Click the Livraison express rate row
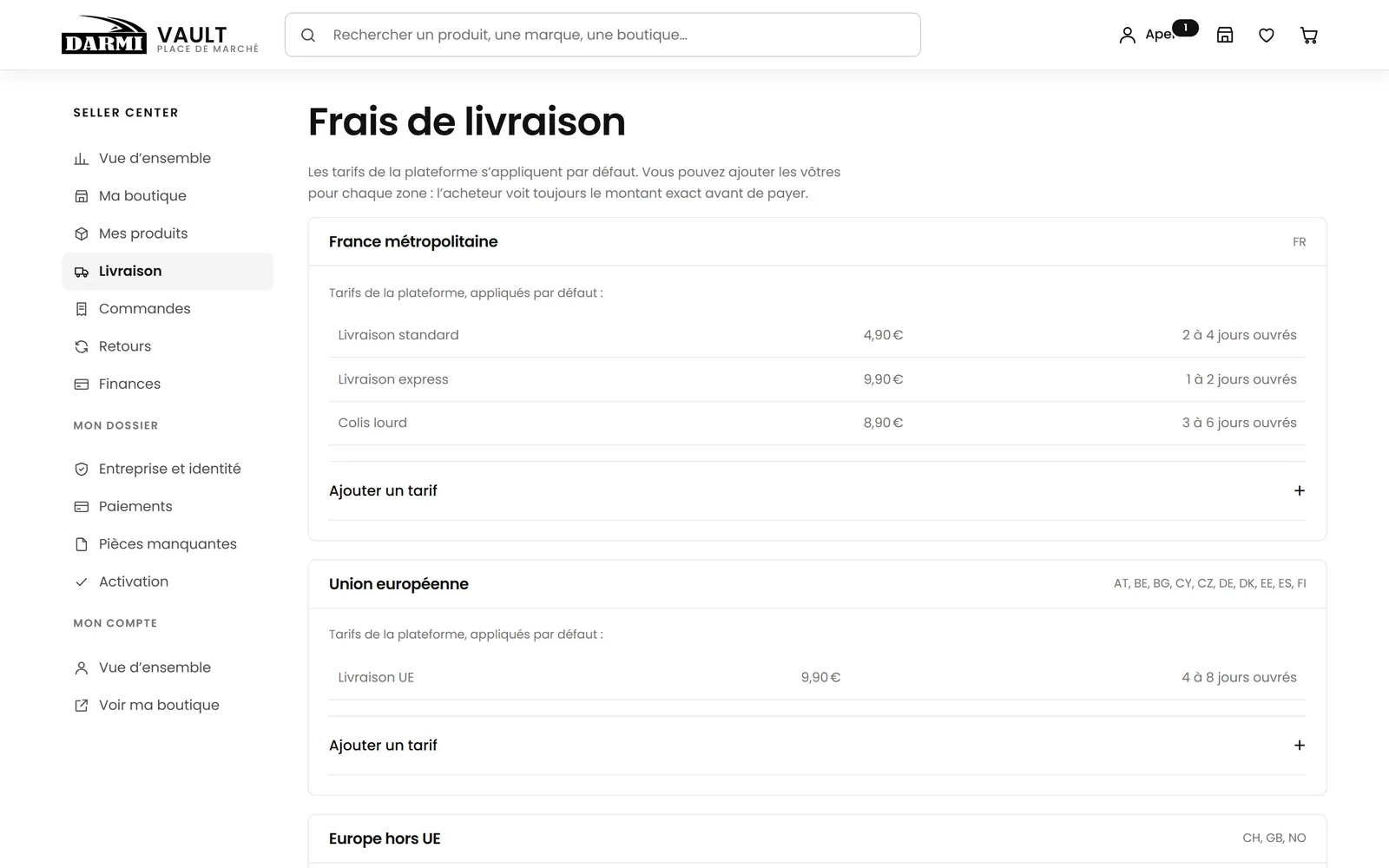Image resolution: width=1389 pixels, height=868 pixels. 817,379
